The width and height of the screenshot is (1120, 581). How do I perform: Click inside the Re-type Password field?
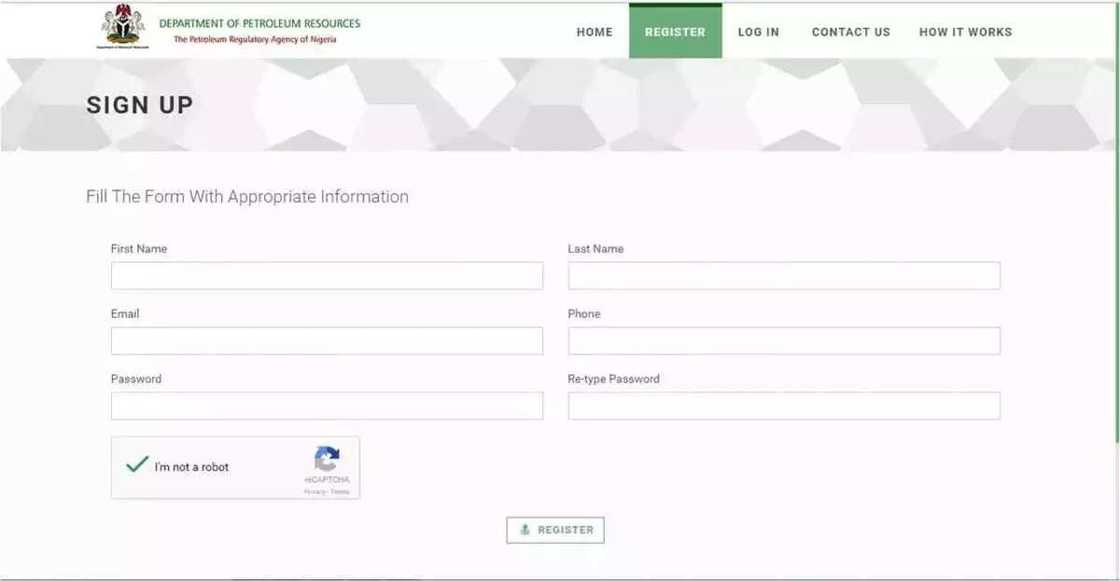(x=784, y=405)
